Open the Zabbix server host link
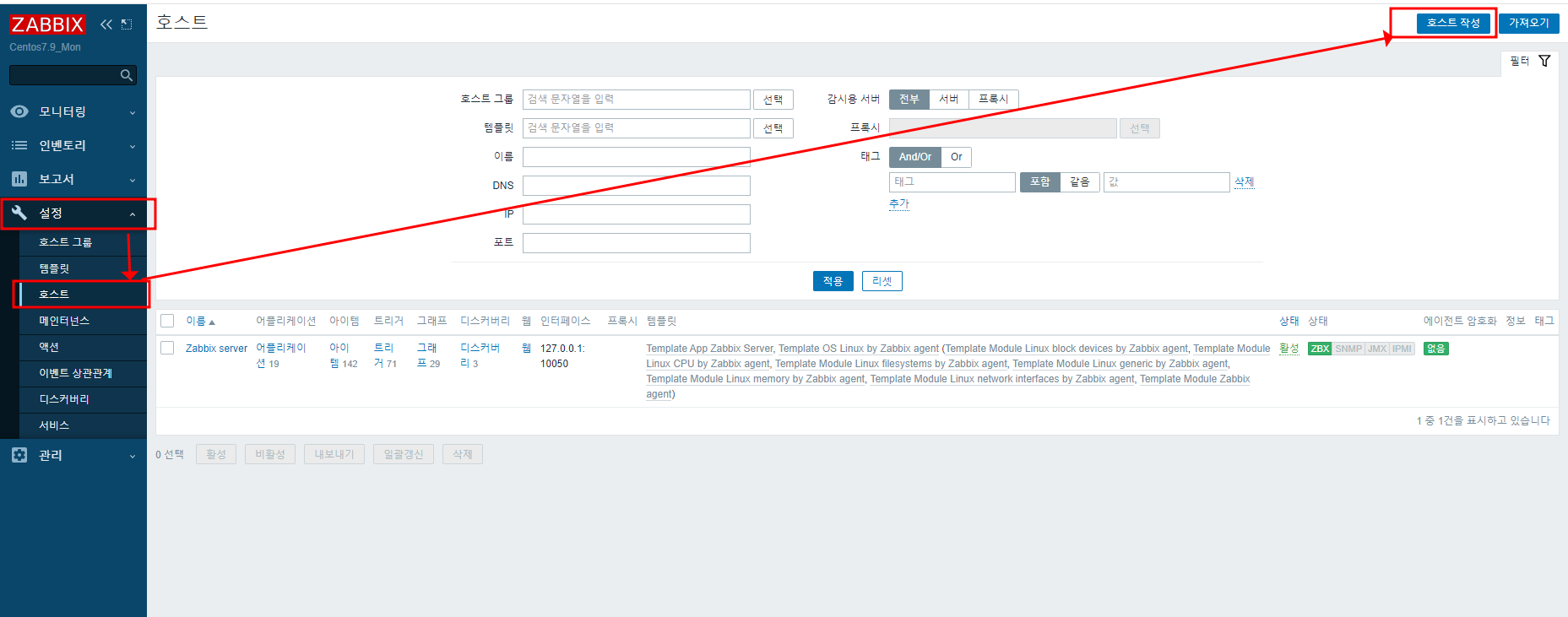 coord(216,349)
